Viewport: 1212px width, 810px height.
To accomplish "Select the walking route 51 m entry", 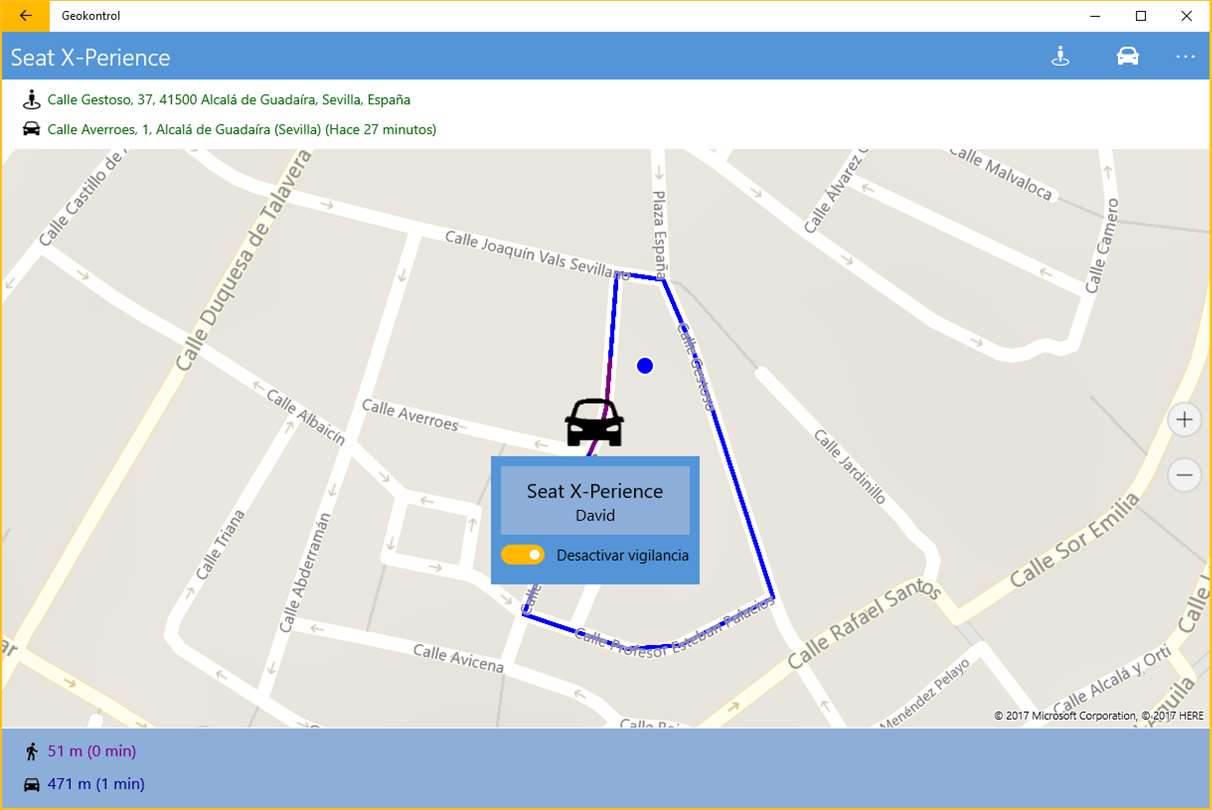I will (x=92, y=751).
